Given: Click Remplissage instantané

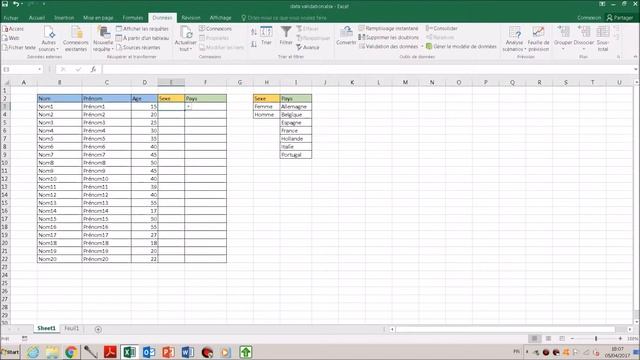Looking at the screenshot, I should pos(389,28).
